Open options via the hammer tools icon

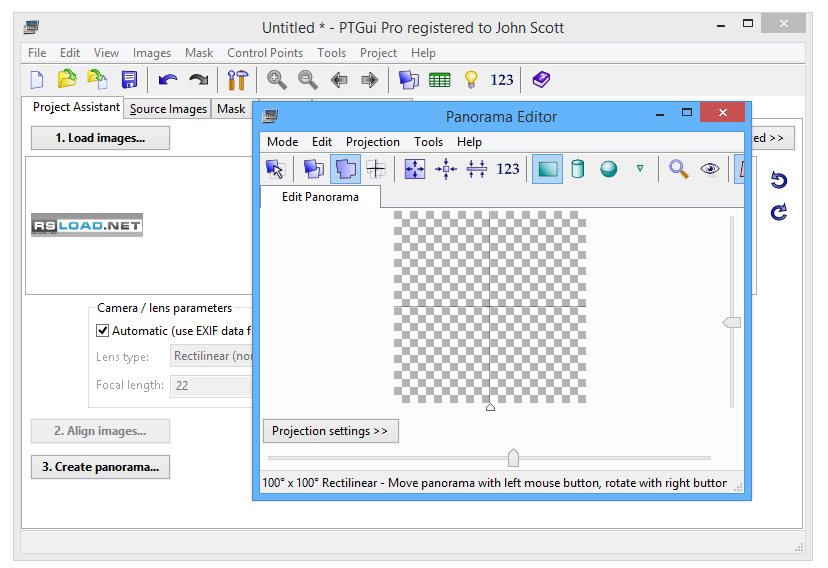point(238,80)
